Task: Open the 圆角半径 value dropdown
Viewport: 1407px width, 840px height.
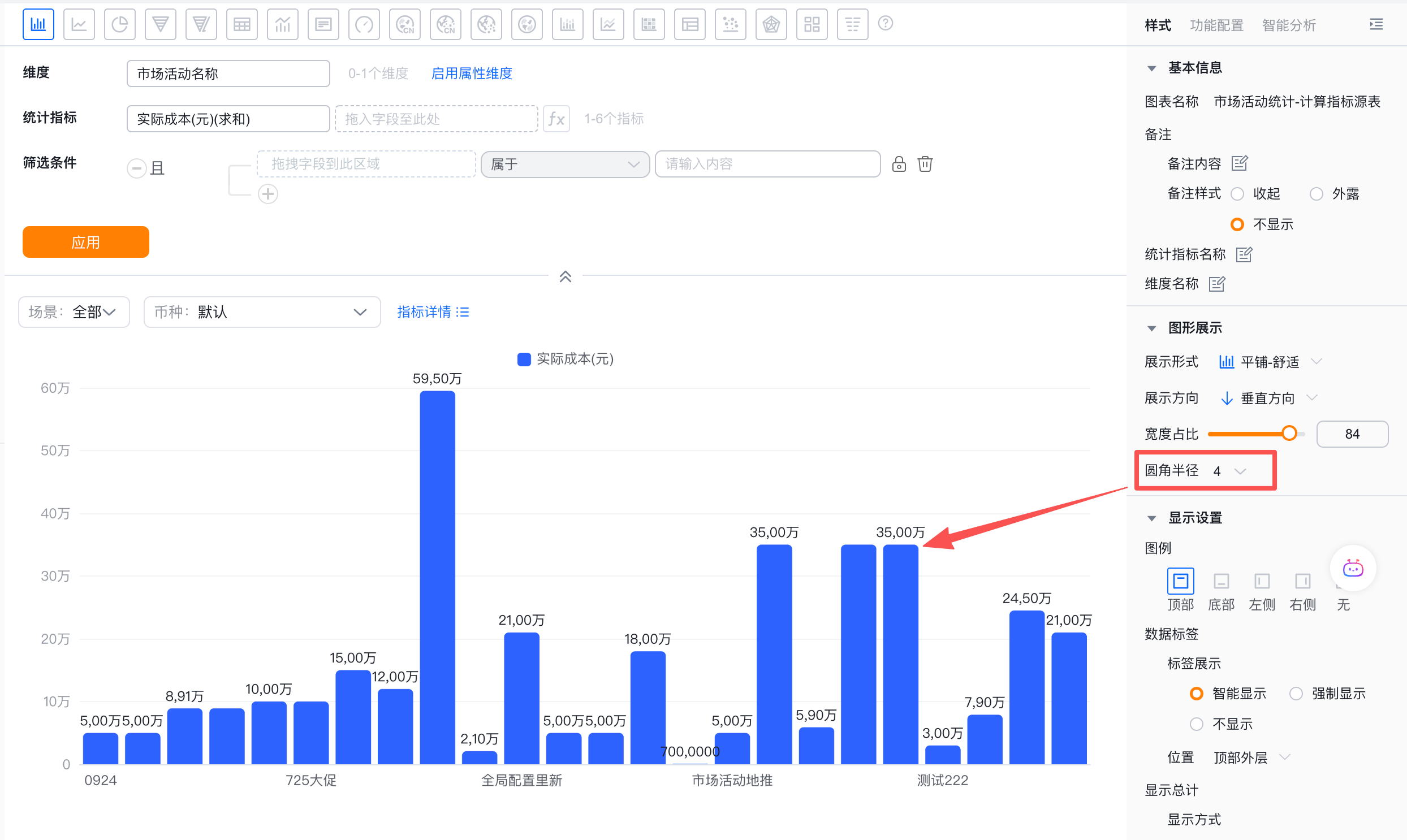Action: point(1230,471)
